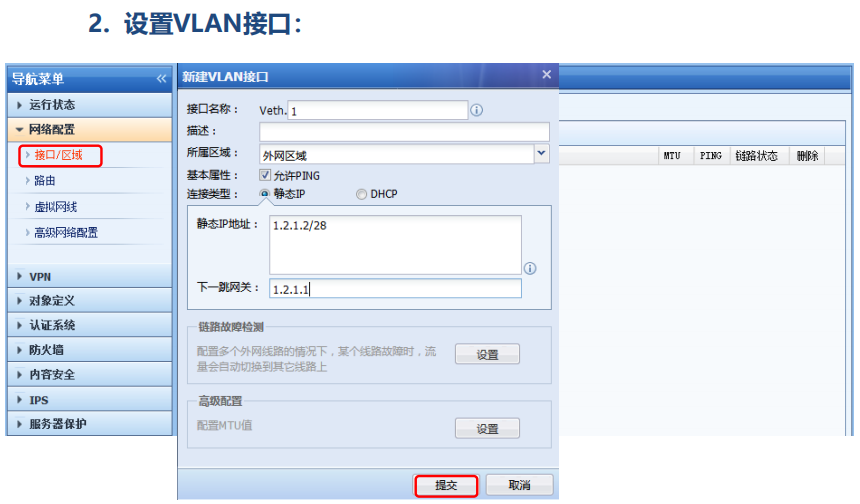860x504 pixels.
Task: Focus the 描述 description input field
Action: (x=404, y=132)
